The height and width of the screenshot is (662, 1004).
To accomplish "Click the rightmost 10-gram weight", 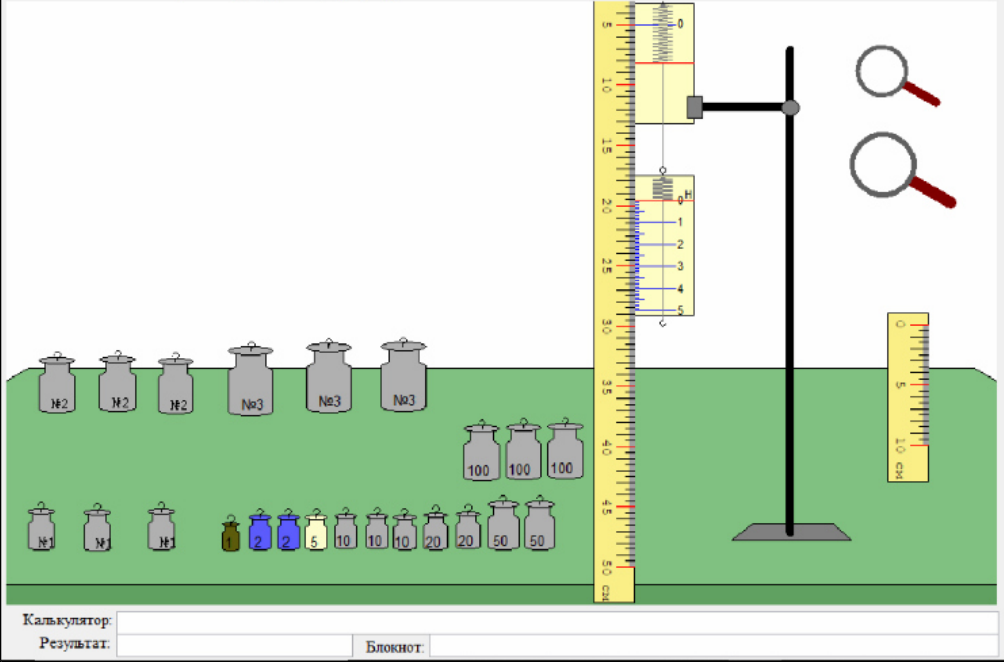I will (405, 531).
